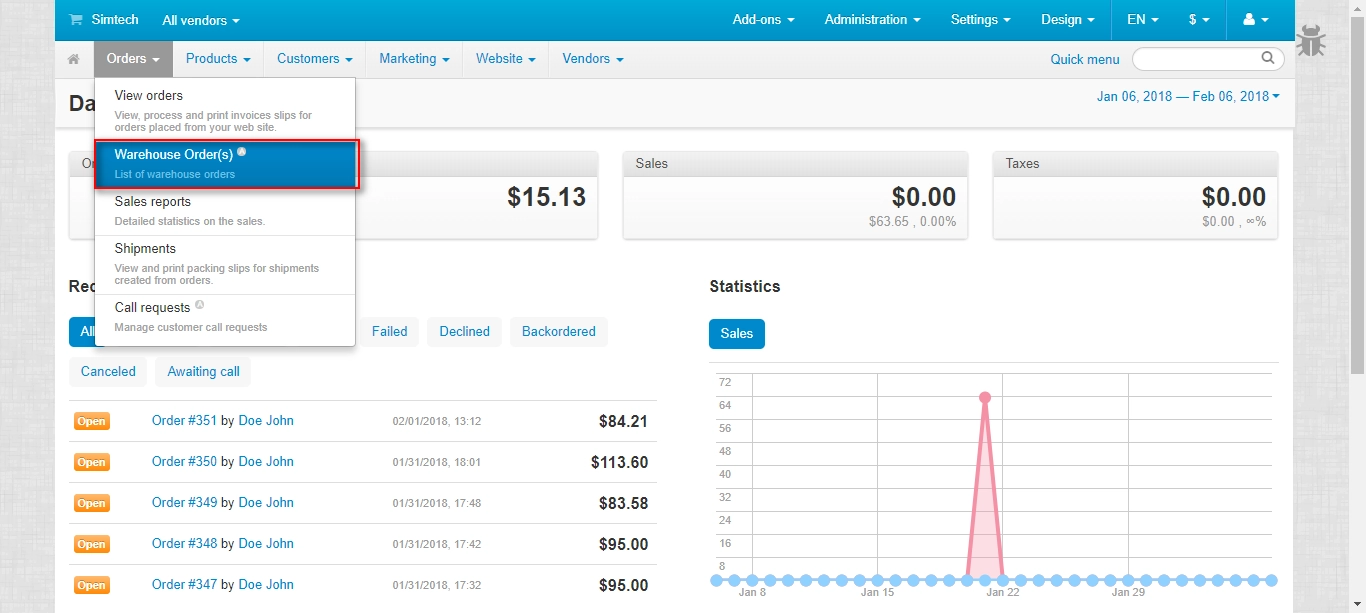This screenshot has height=613, width=1366.
Task: Open the $ currency selector
Action: [x=1199, y=20]
